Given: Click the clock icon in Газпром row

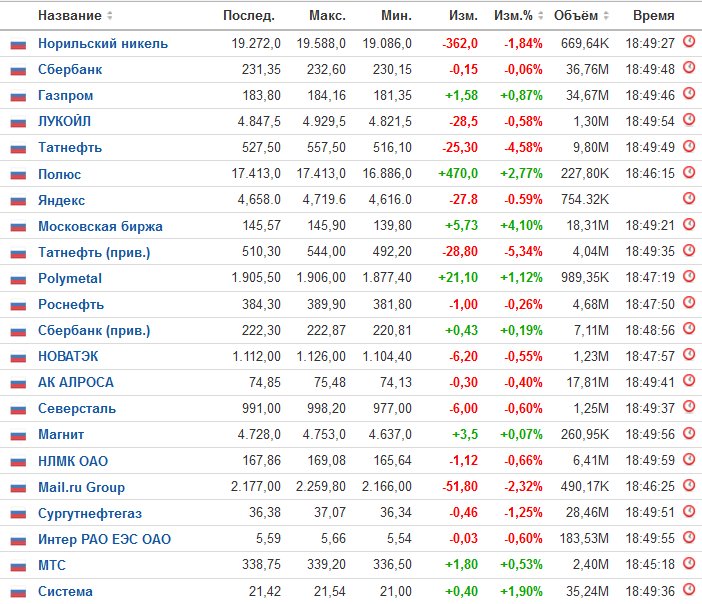Looking at the screenshot, I should pos(689,94).
